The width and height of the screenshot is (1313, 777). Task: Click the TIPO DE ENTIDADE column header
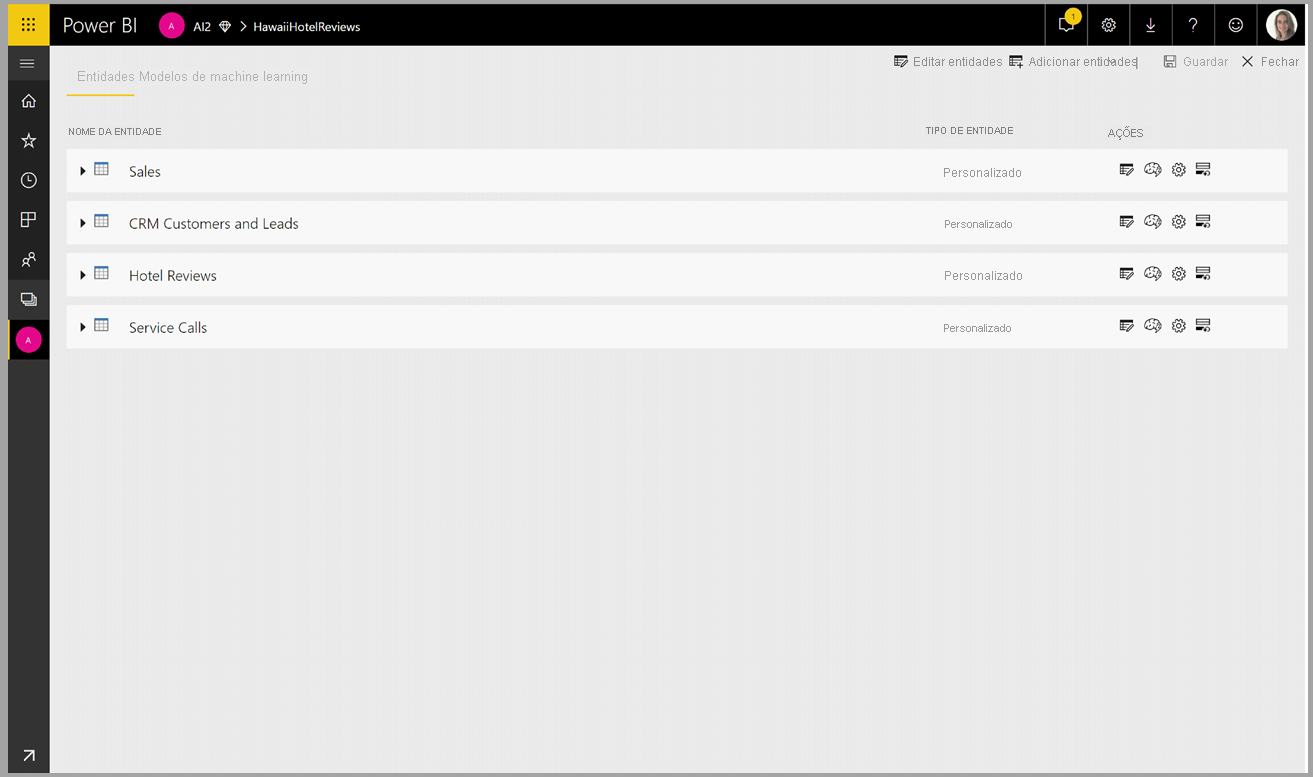(x=969, y=131)
